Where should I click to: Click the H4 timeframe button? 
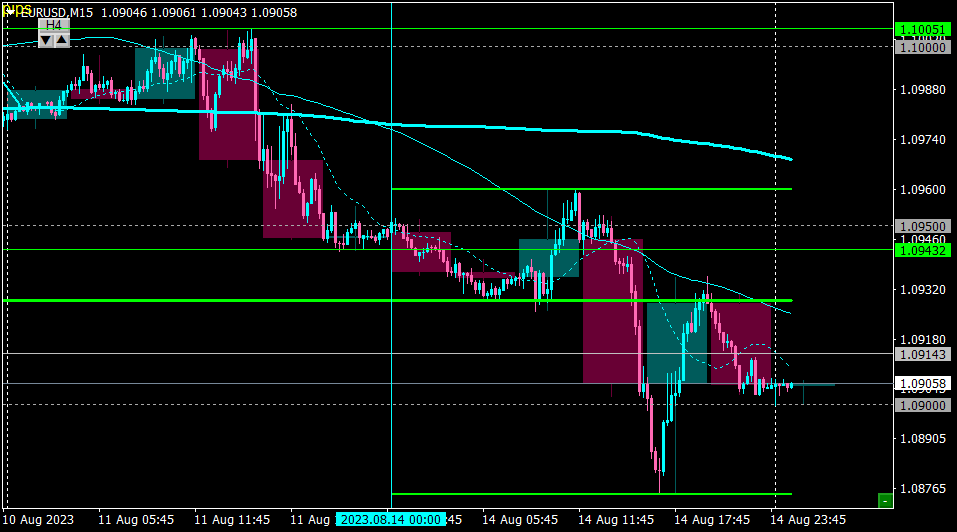pos(54,25)
